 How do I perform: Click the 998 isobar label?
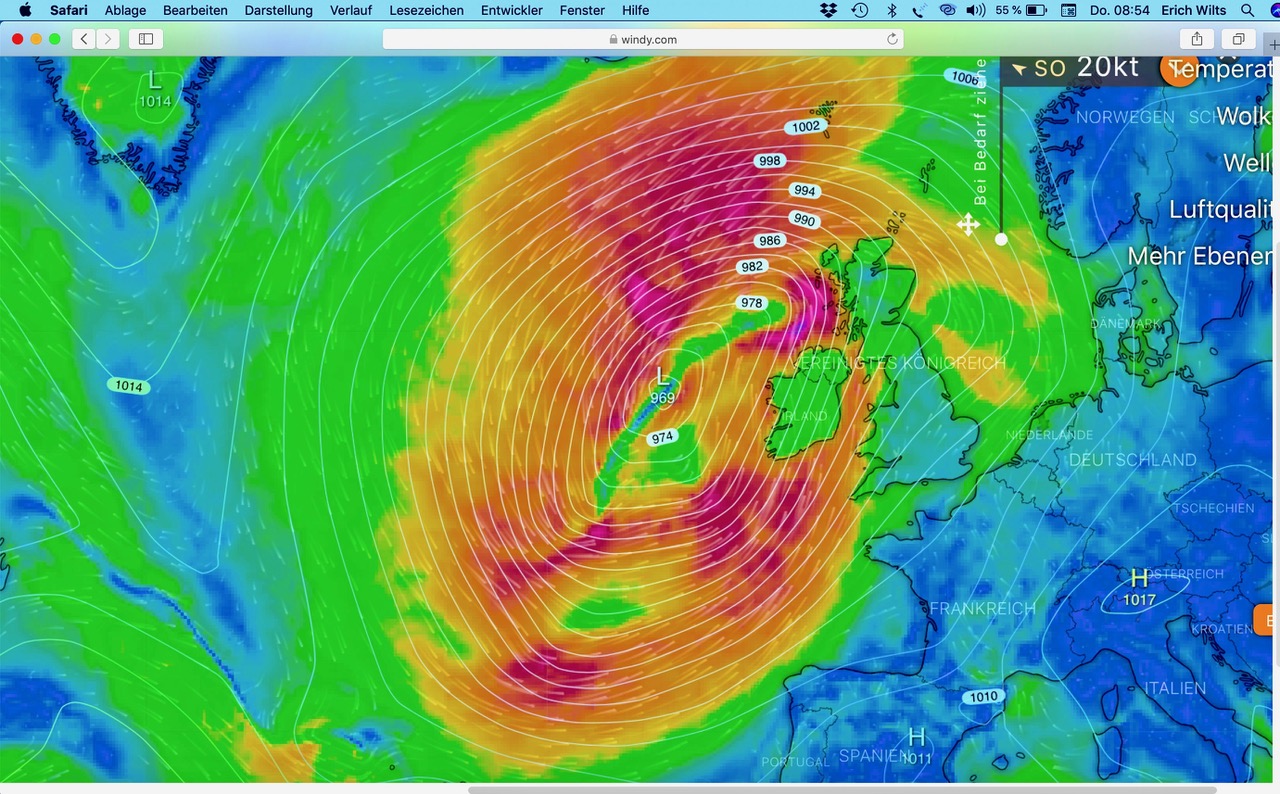pyautogui.click(x=769, y=161)
